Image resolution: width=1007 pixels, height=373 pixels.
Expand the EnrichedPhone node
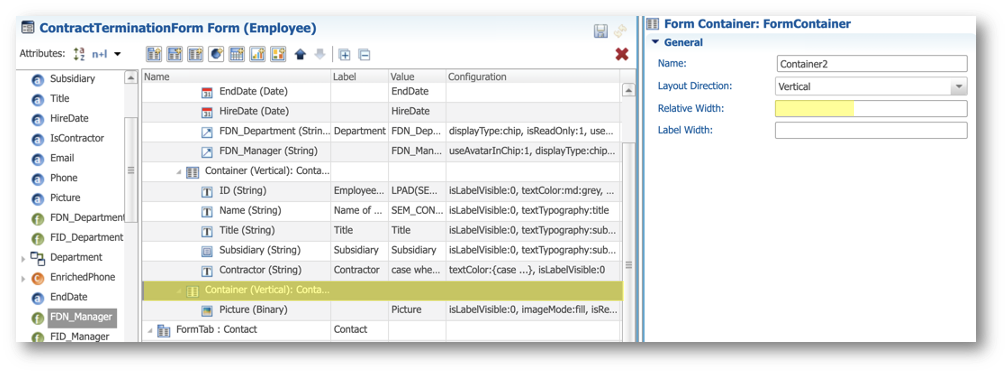tap(24, 278)
